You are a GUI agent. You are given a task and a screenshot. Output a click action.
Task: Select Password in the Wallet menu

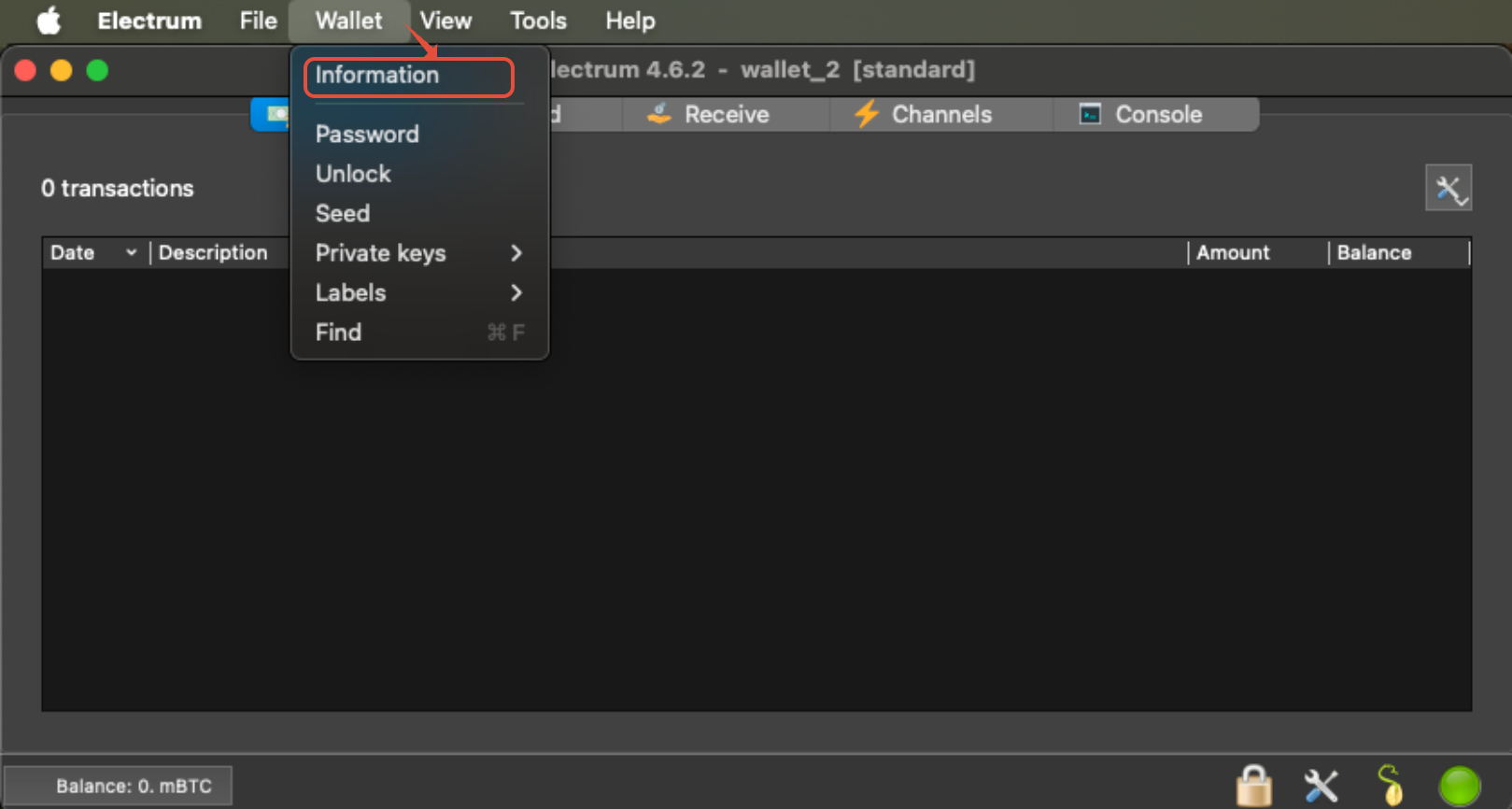pos(419,135)
